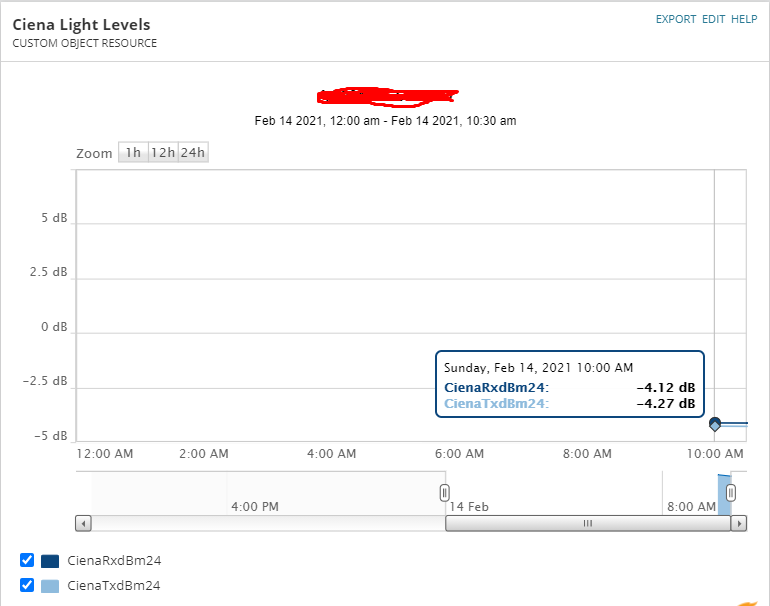
Task: Click the CienaRxdBm24 legend label
Action: tap(114, 560)
